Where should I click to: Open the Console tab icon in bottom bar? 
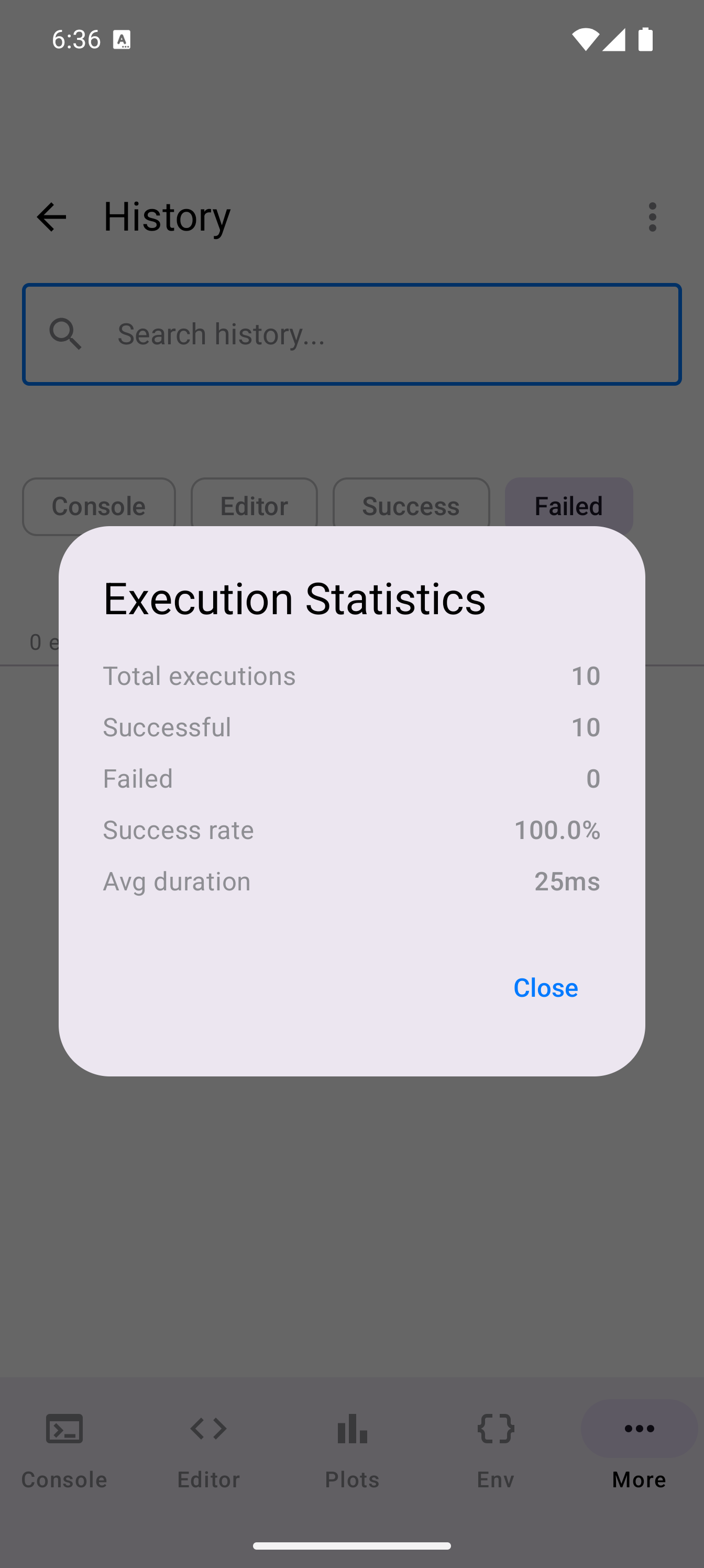click(64, 1428)
